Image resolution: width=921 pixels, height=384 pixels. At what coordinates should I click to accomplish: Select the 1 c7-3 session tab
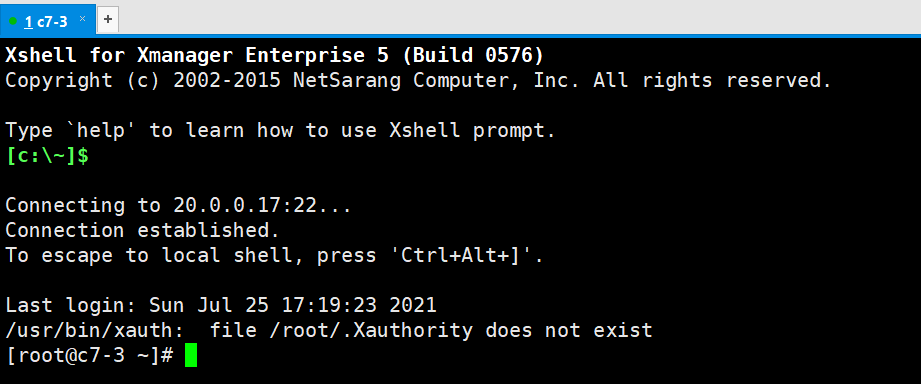pyautogui.click(x=47, y=21)
